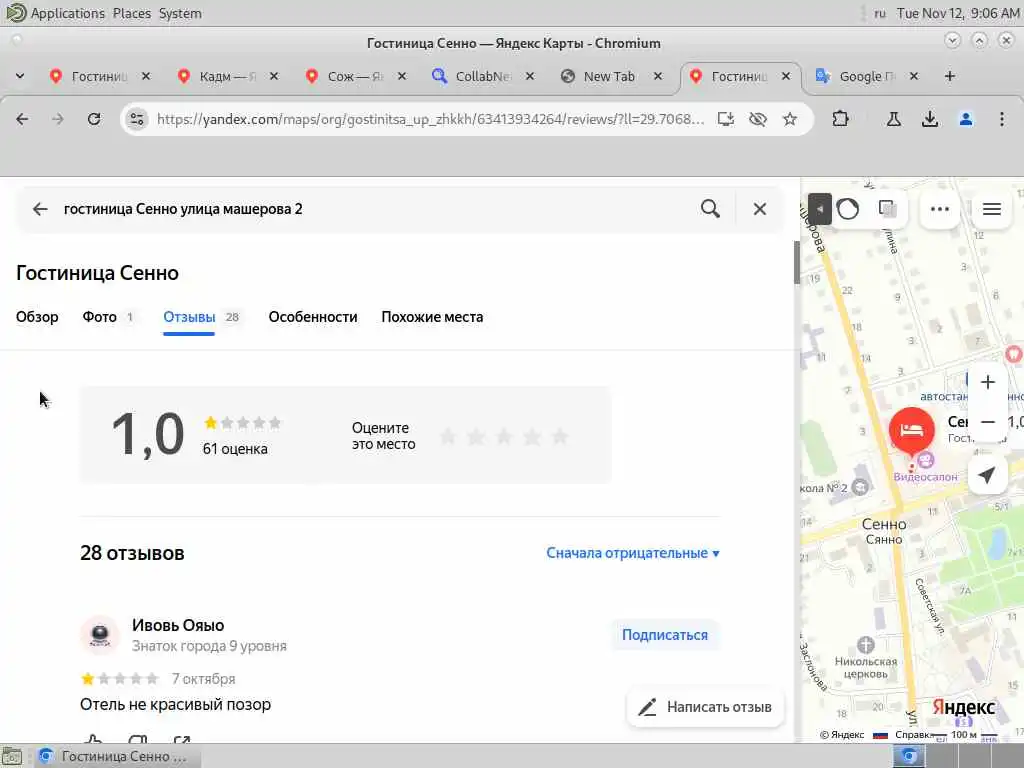Switch to the Фото tab
Image resolution: width=1024 pixels, height=768 pixels.
click(x=99, y=317)
